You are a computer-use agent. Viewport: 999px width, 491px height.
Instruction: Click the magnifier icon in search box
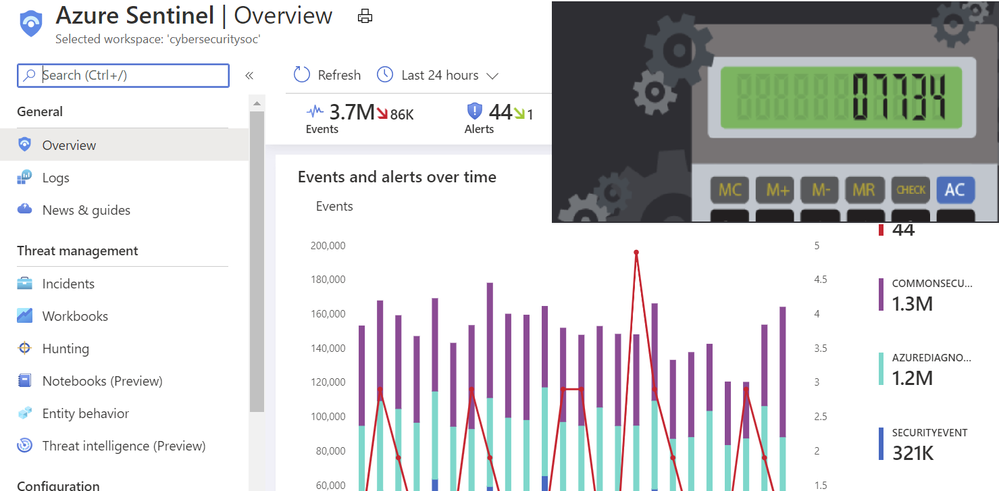pyautogui.click(x=29, y=75)
